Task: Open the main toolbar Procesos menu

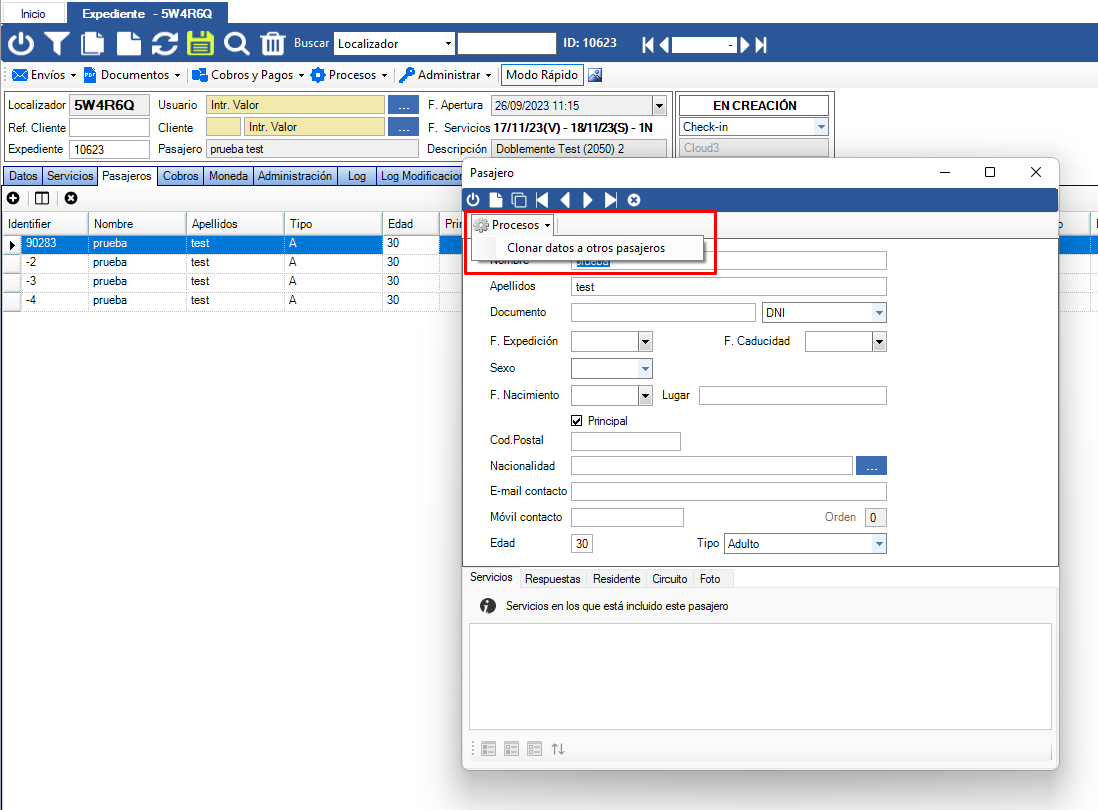Action: (349, 75)
